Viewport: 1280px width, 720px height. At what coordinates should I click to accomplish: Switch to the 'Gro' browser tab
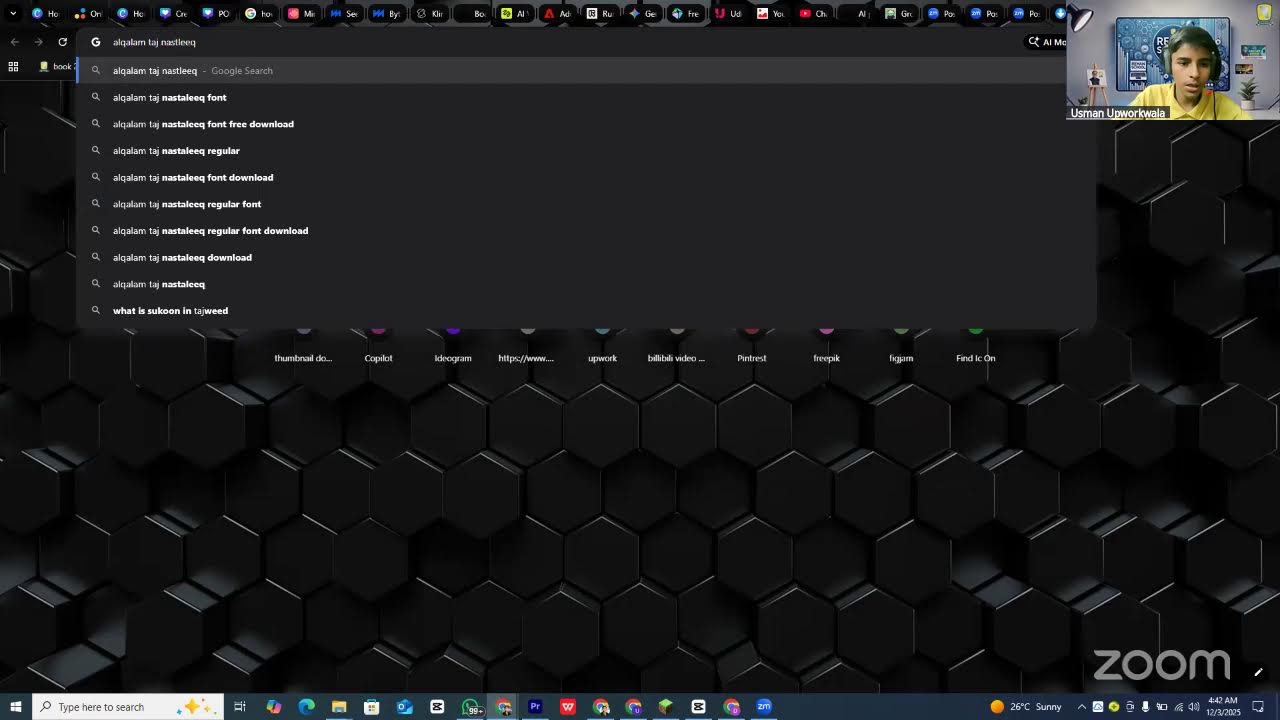click(900, 14)
